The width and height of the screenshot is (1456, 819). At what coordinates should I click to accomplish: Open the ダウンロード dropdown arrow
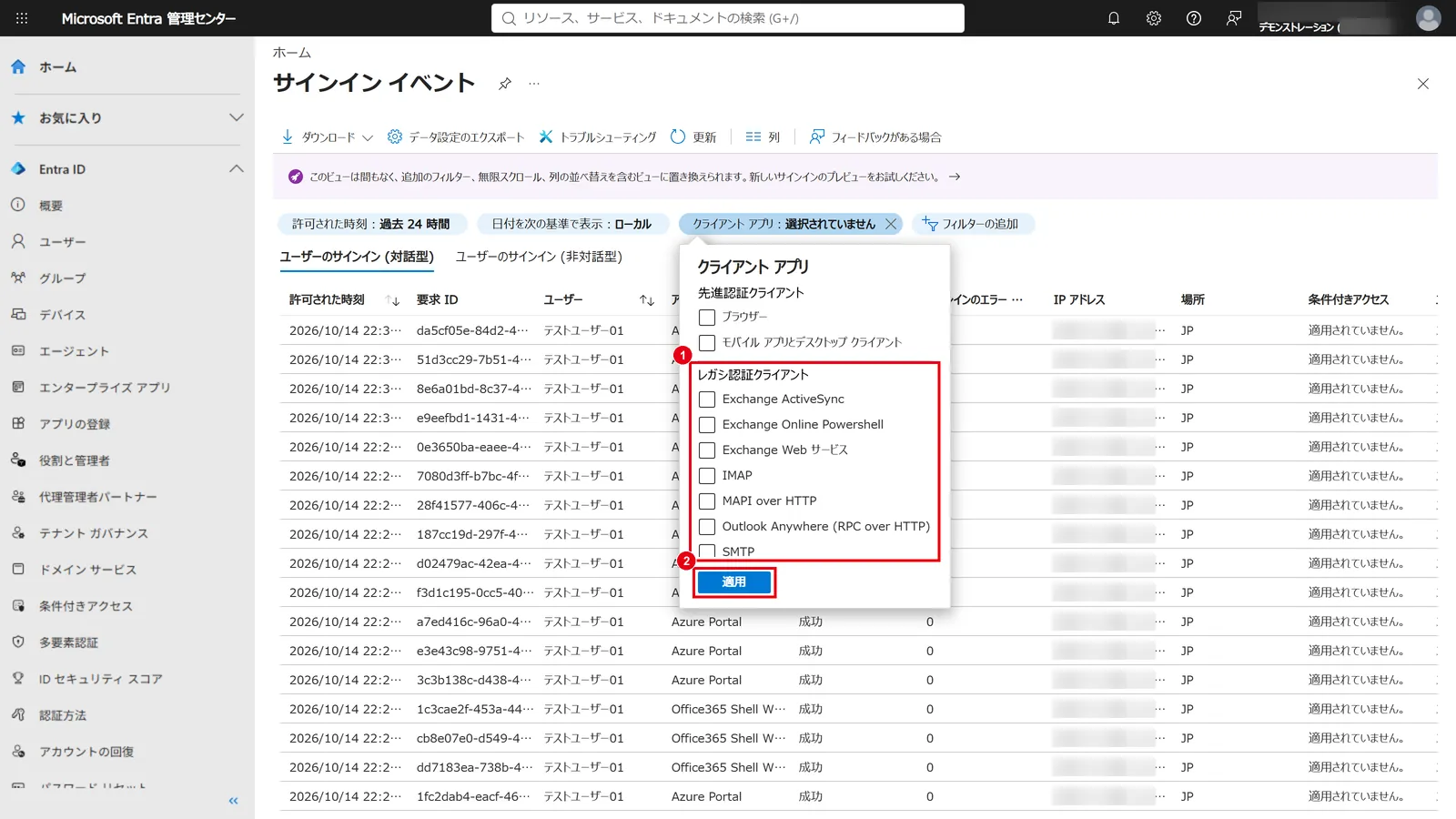[x=368, y=137]
